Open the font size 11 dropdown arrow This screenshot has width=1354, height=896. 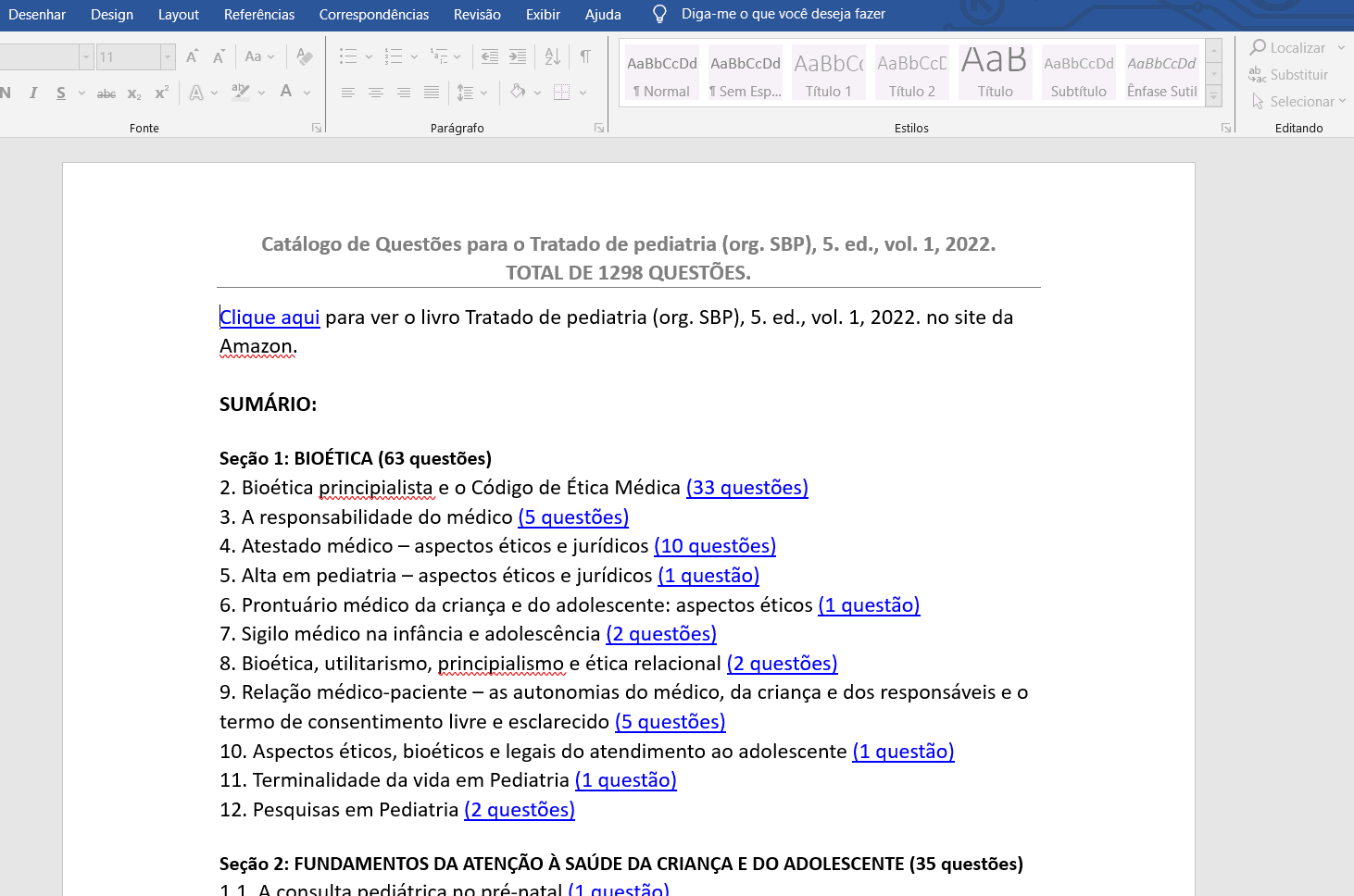pos(168,57)
